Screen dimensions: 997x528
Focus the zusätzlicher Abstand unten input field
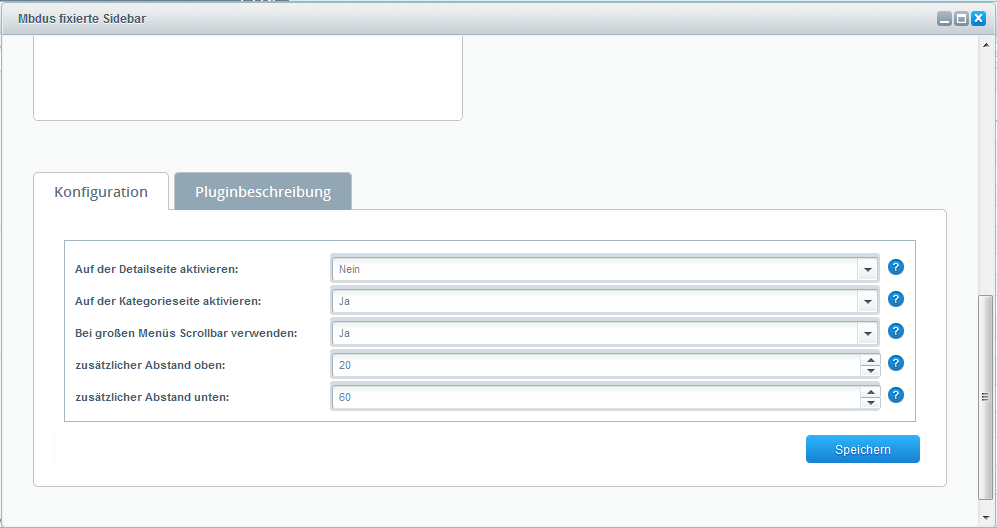tap(596, 397)
